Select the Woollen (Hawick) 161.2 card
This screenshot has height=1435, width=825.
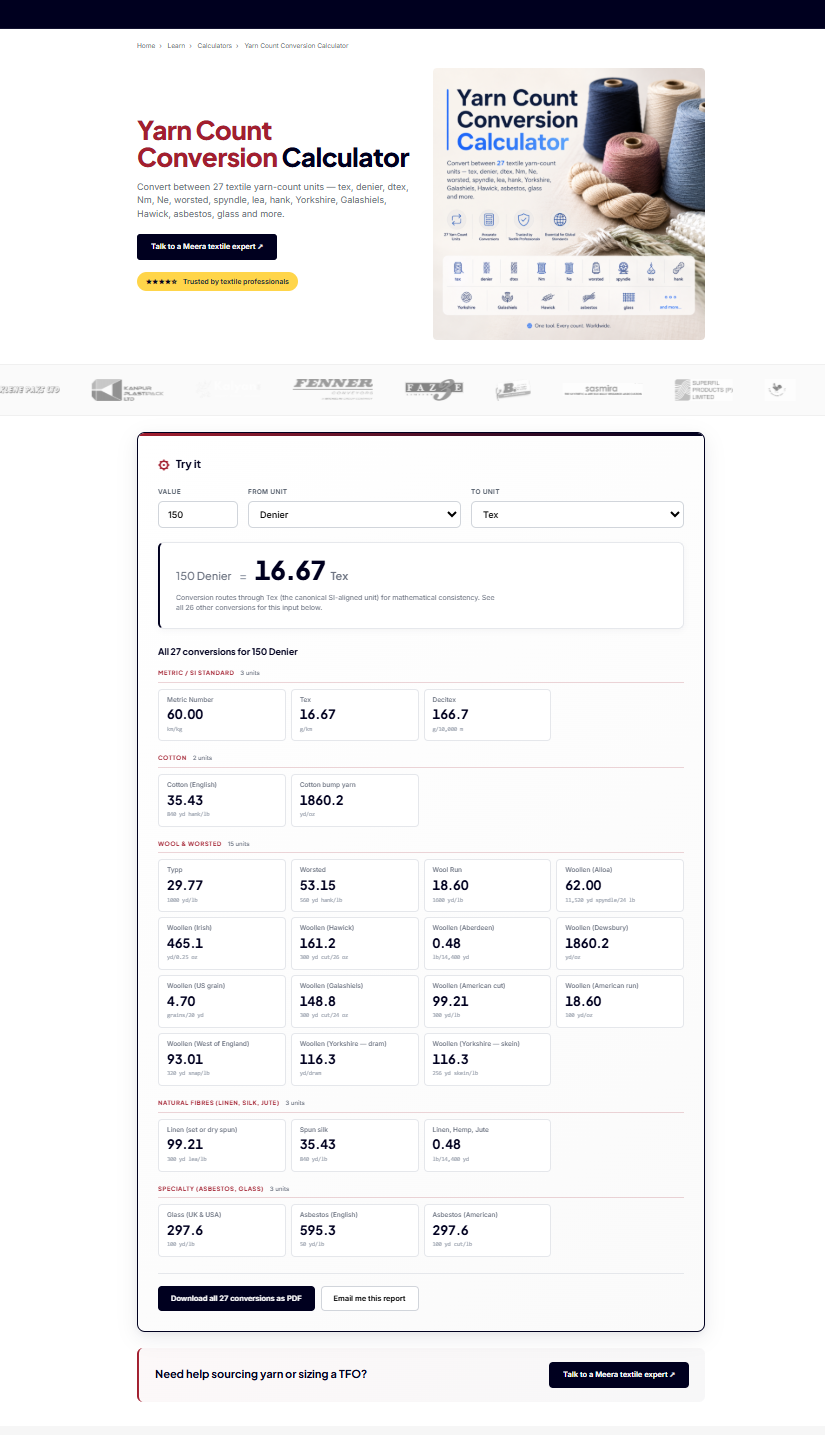355,943
